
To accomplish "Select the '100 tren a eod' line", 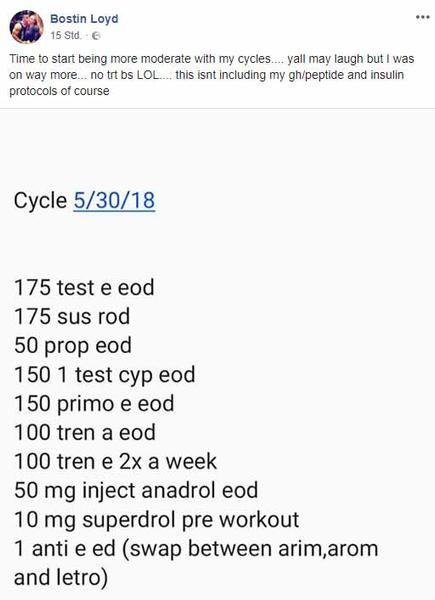I will click(85, 432).
